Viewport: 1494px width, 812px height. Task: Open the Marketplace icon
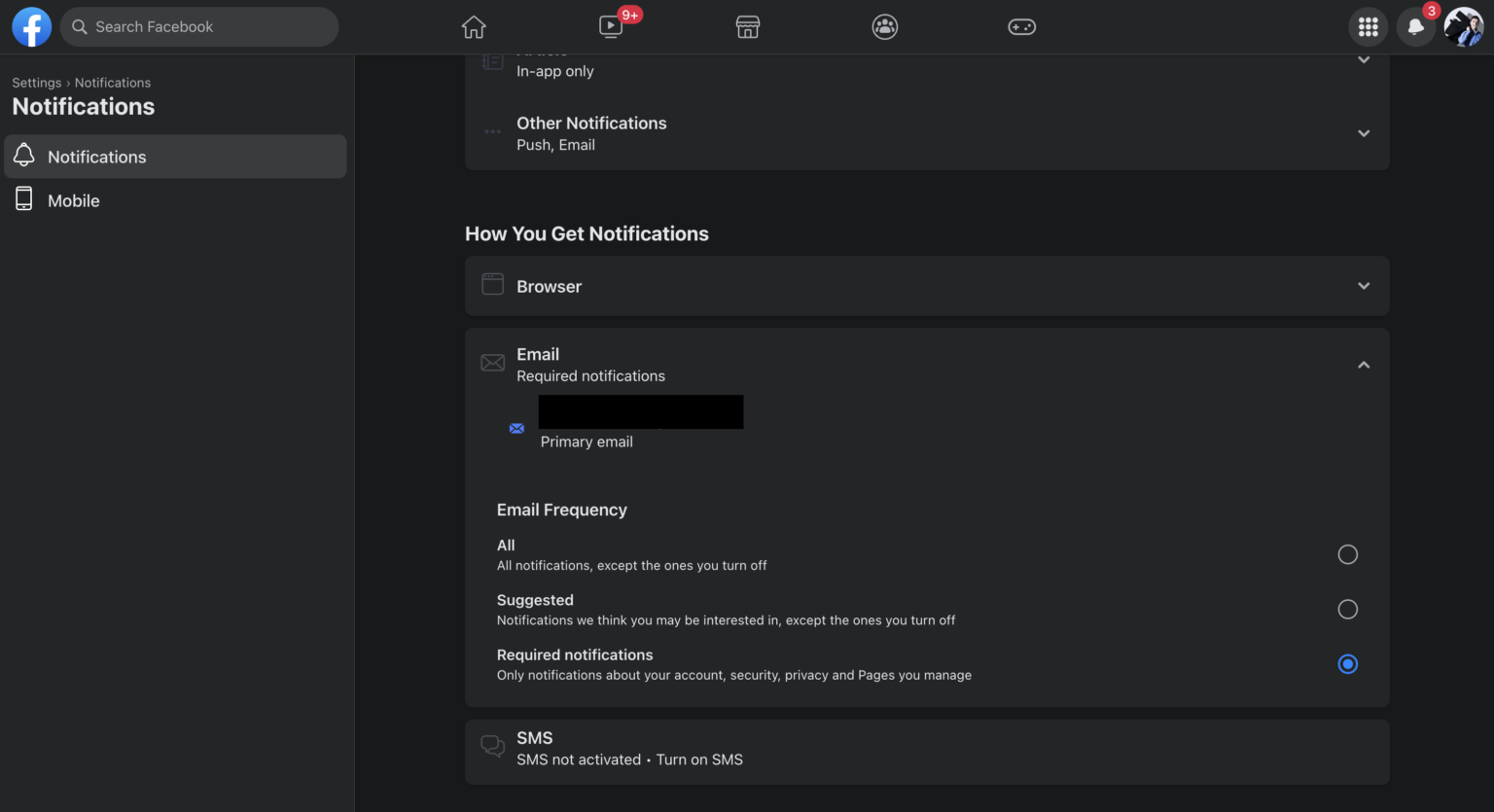point(747,26)
